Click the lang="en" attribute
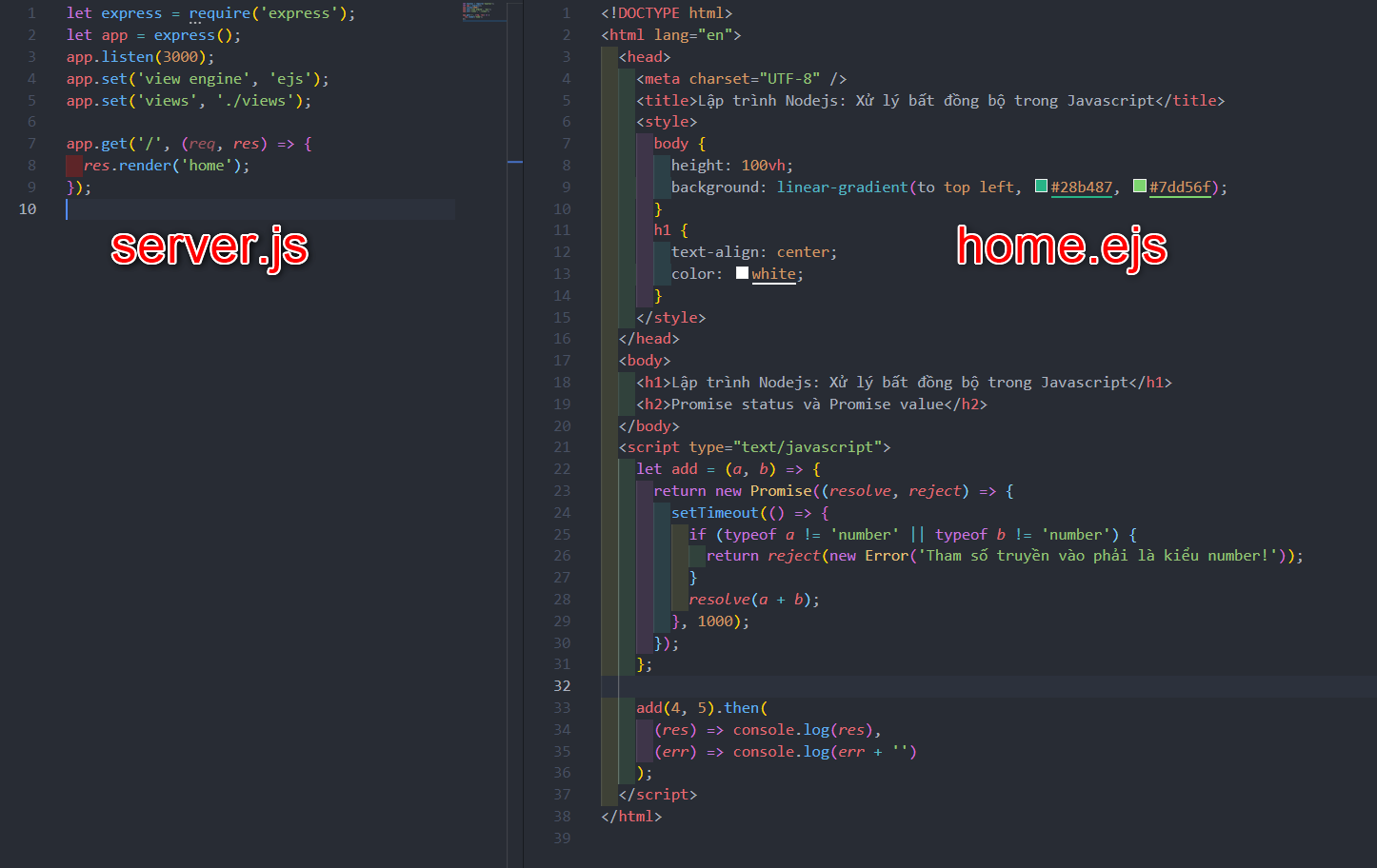The height and width of the screenshot is (868, 1377). click(693, 35)
